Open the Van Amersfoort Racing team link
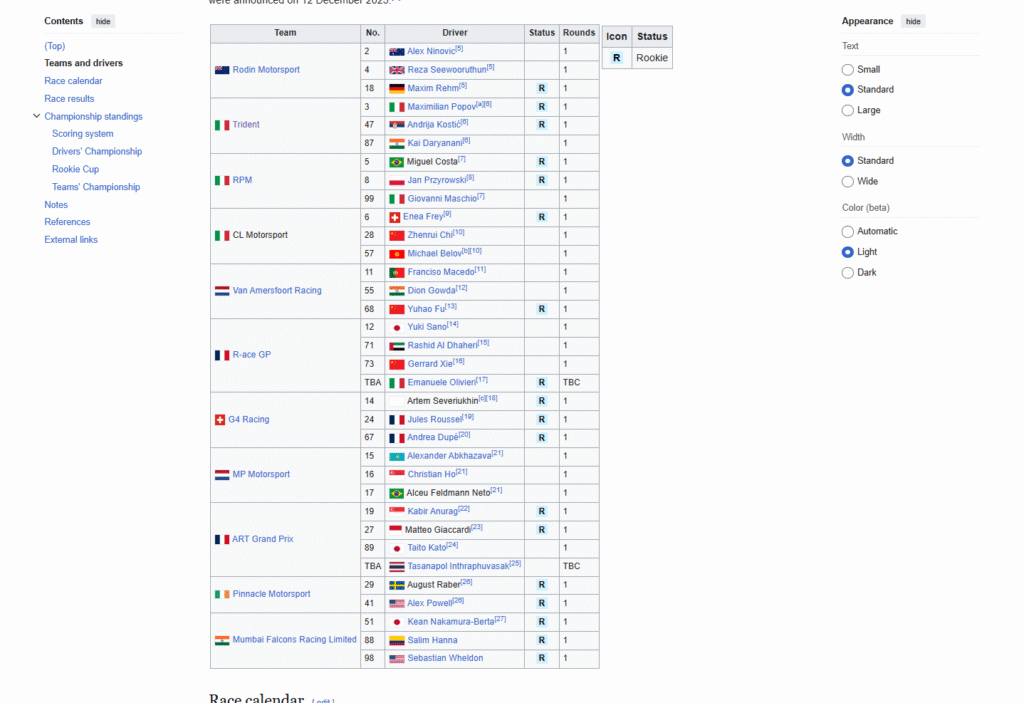1024x703 pixels. pyautogui.click(x=277, y=291)
